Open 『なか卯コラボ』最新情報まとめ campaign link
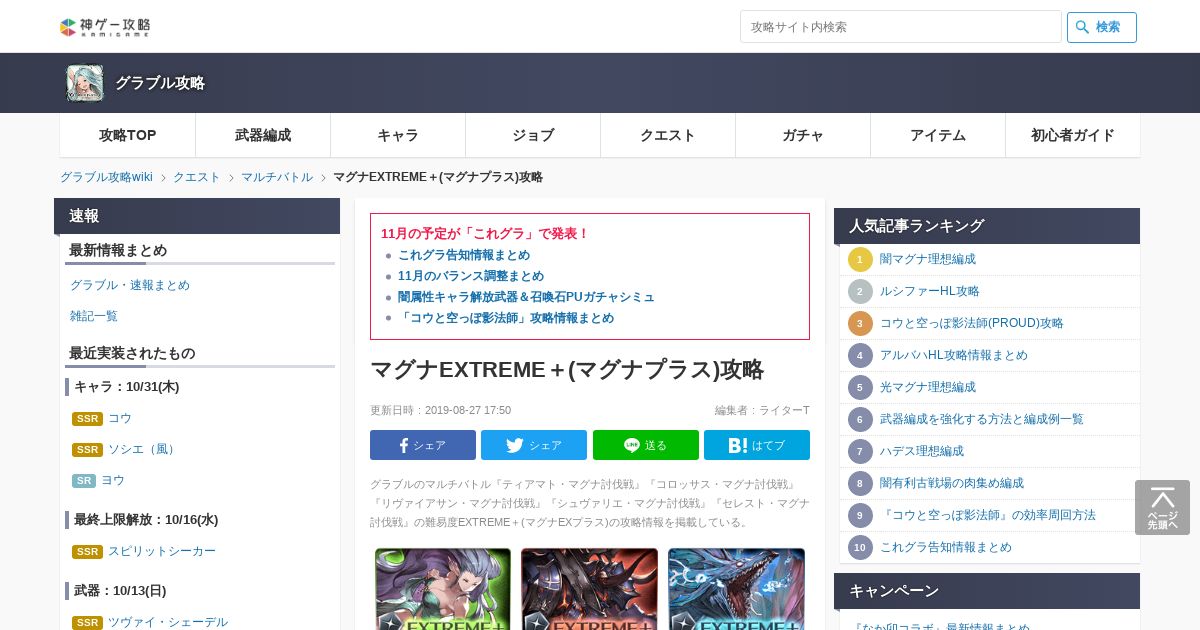The width and height of the screenshot is (1200, 630). point(940,624)
